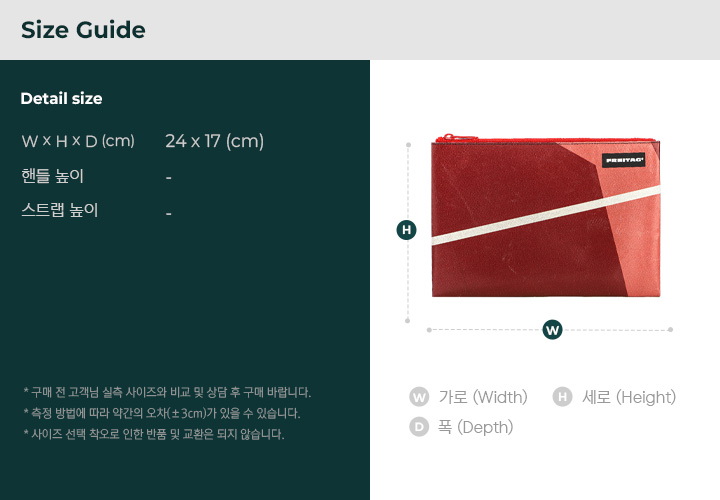Click the dark green H badge on diagram
This screenshot has width=720, height=500.
pos(406,230)
